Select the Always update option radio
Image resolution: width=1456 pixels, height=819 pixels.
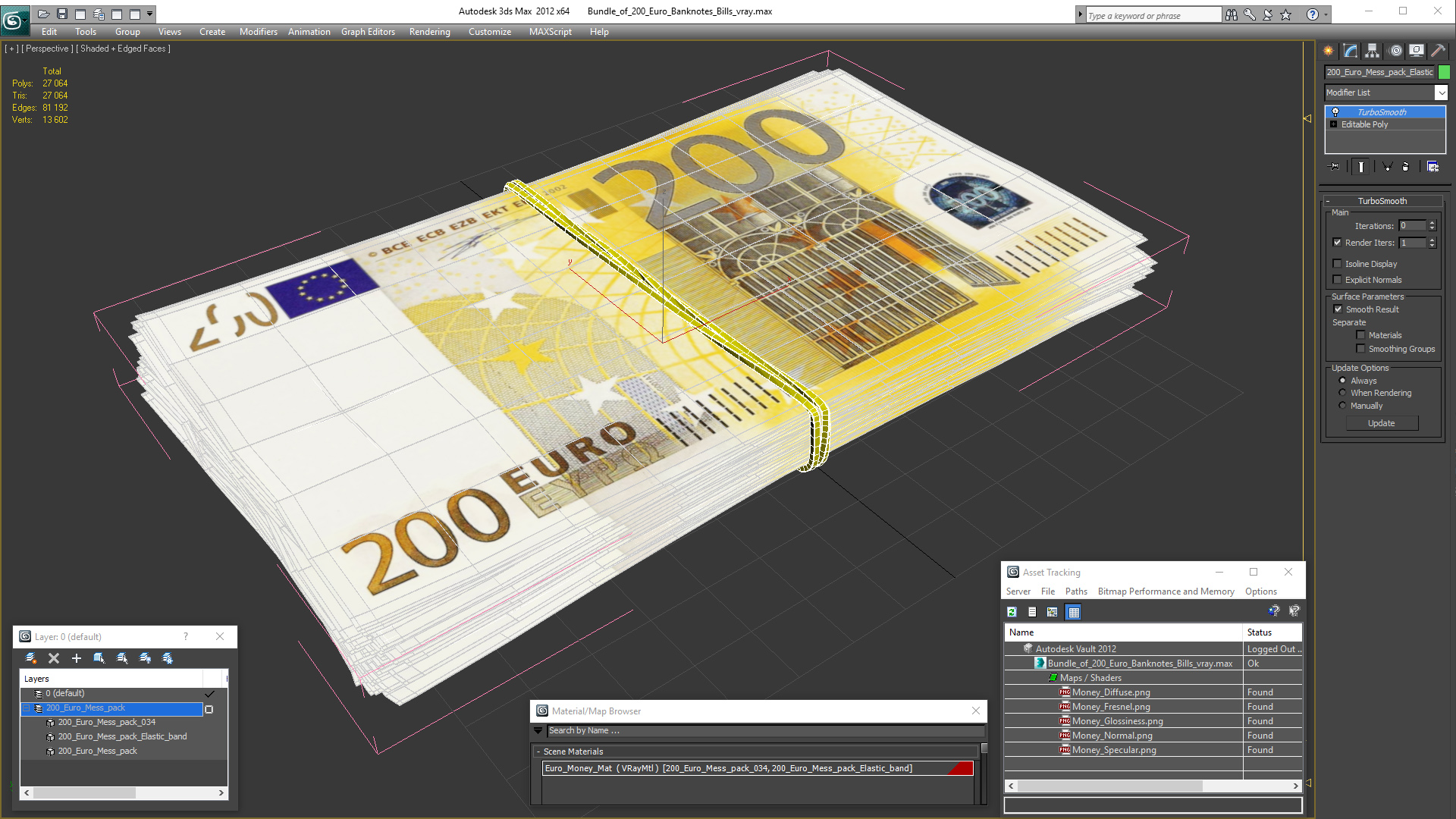click(x=1342, y=381)
